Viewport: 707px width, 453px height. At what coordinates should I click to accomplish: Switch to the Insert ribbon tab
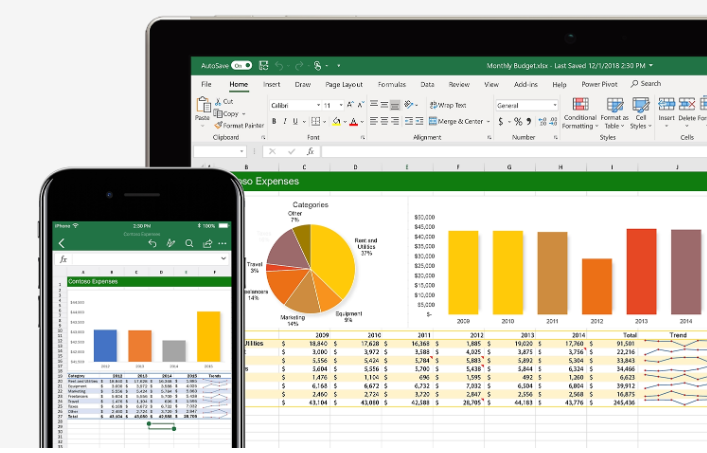point(271,85)
